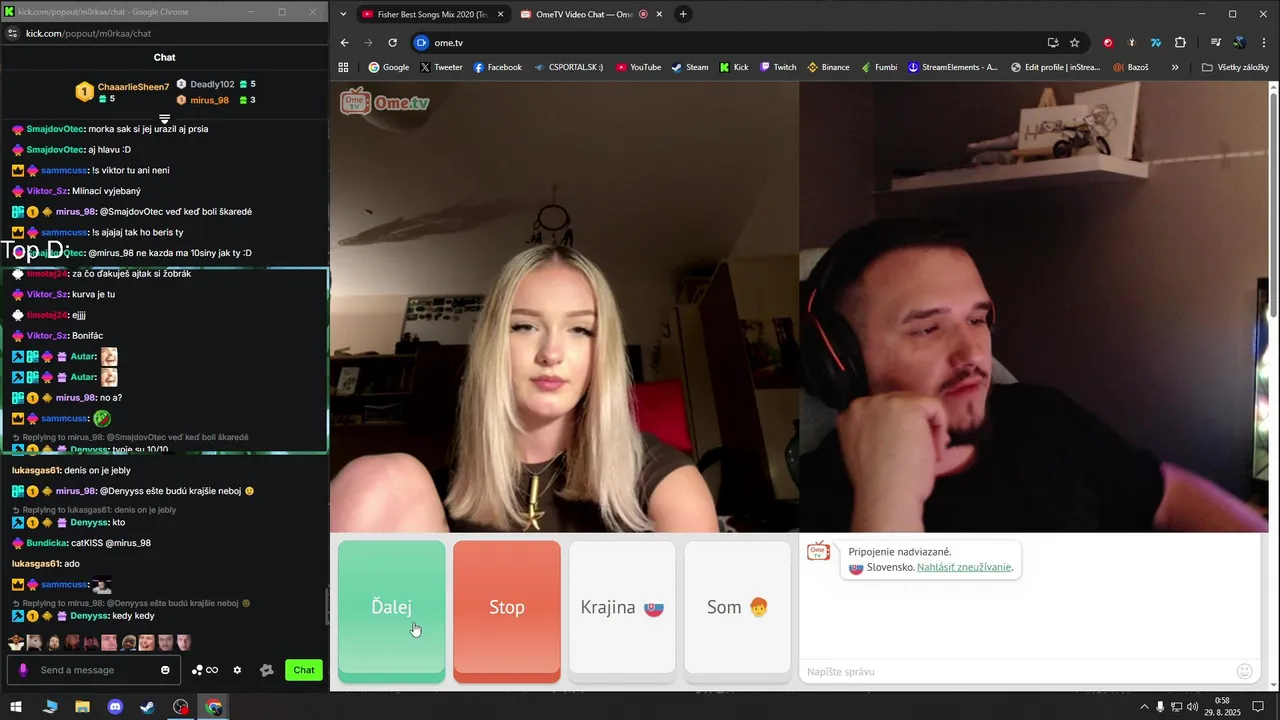Switch to the OmeTV Video Chat tab
The width and height of the screenshot is (1280, 720).
[584, 14]
